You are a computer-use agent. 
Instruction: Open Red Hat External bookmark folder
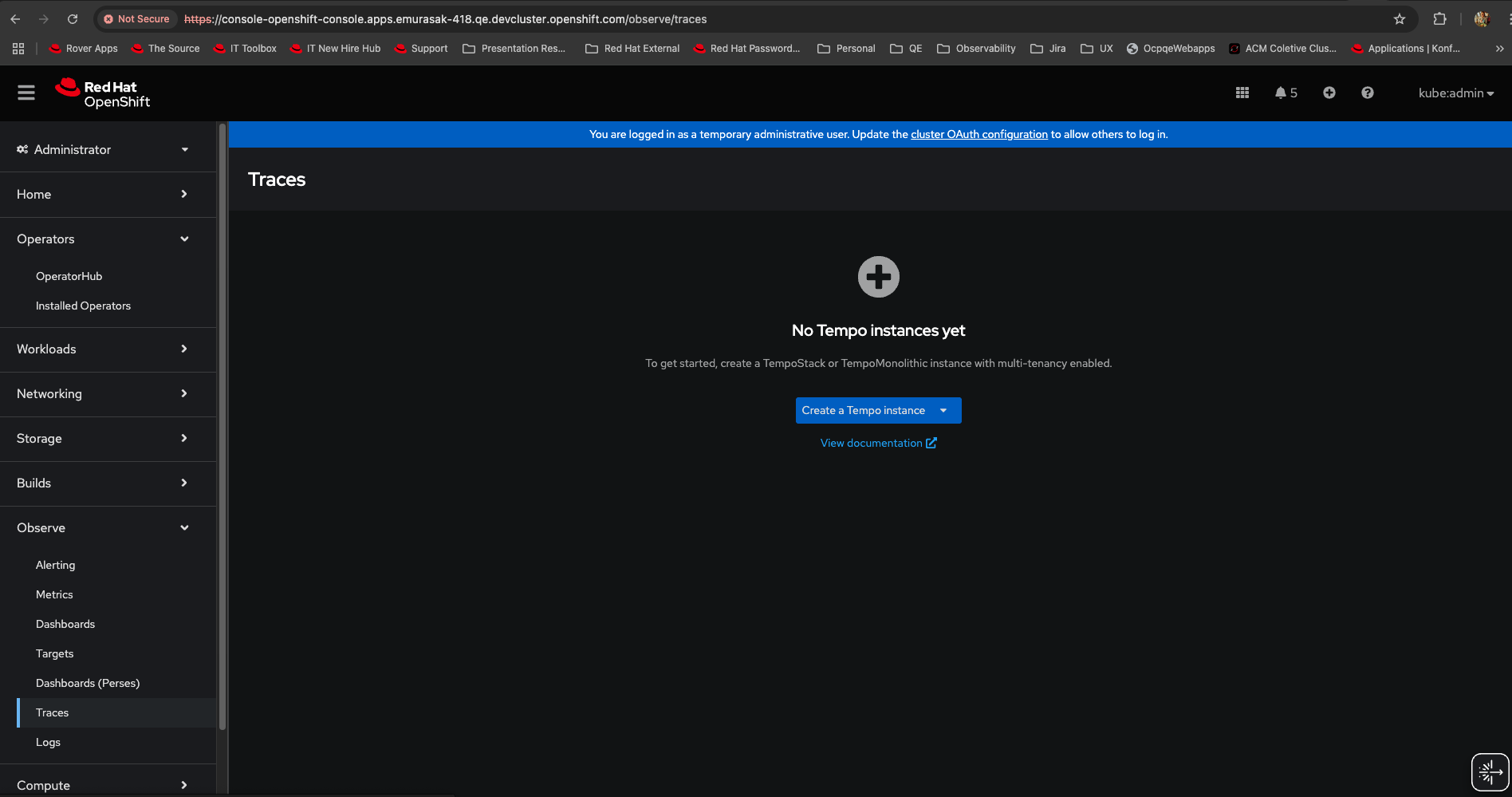point(632,49)
